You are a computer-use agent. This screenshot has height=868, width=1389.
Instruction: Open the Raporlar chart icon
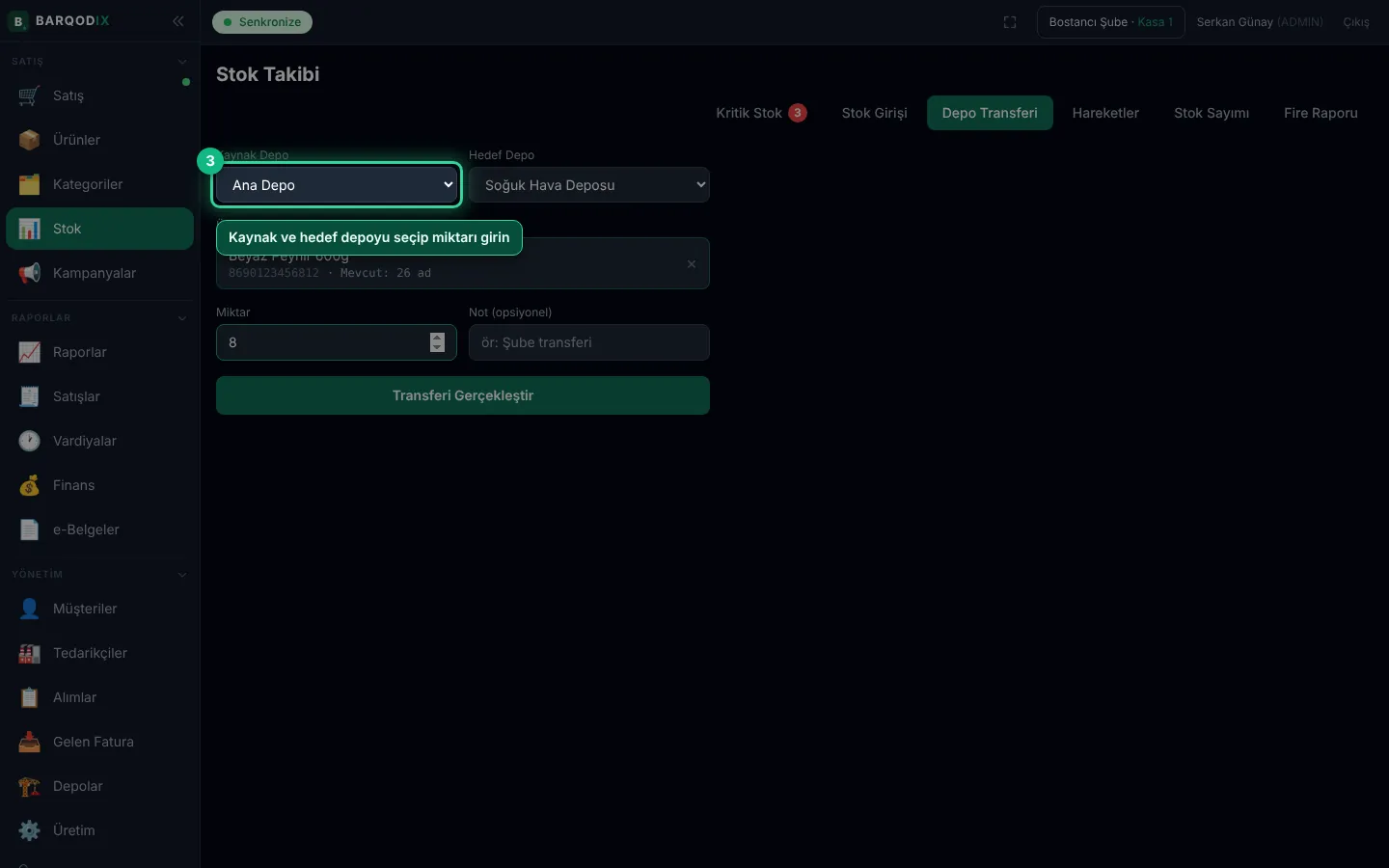pyautogui.click(x=29, y=352)
